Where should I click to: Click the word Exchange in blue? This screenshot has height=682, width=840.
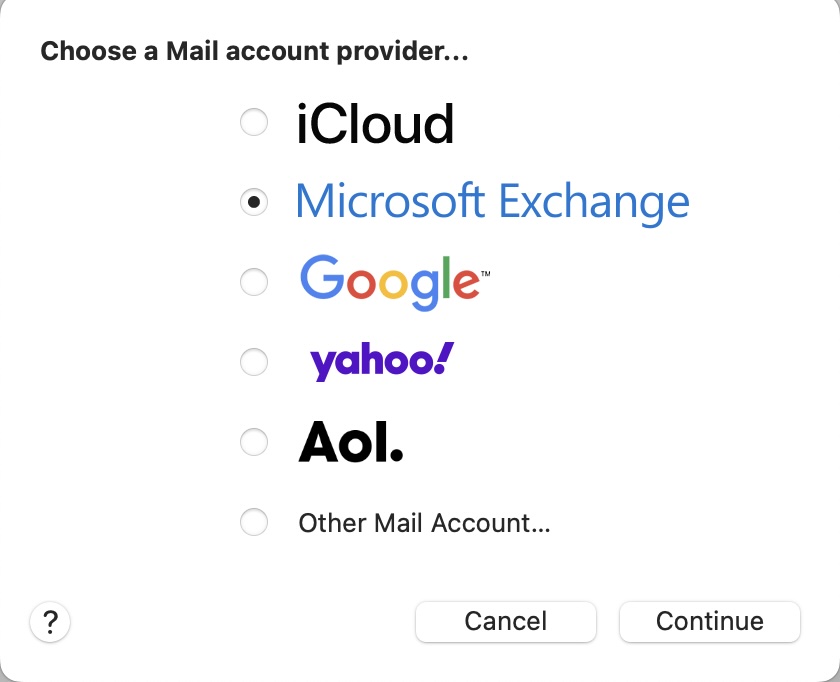point(594,203)
